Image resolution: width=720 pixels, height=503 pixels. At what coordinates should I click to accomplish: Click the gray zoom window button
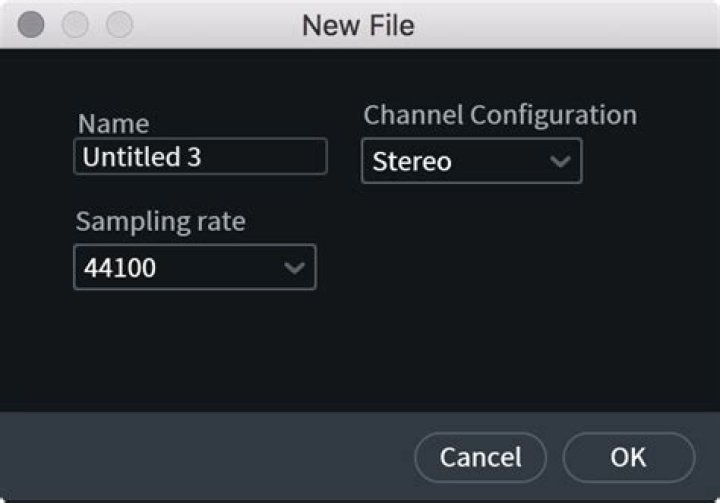(119, 25)
